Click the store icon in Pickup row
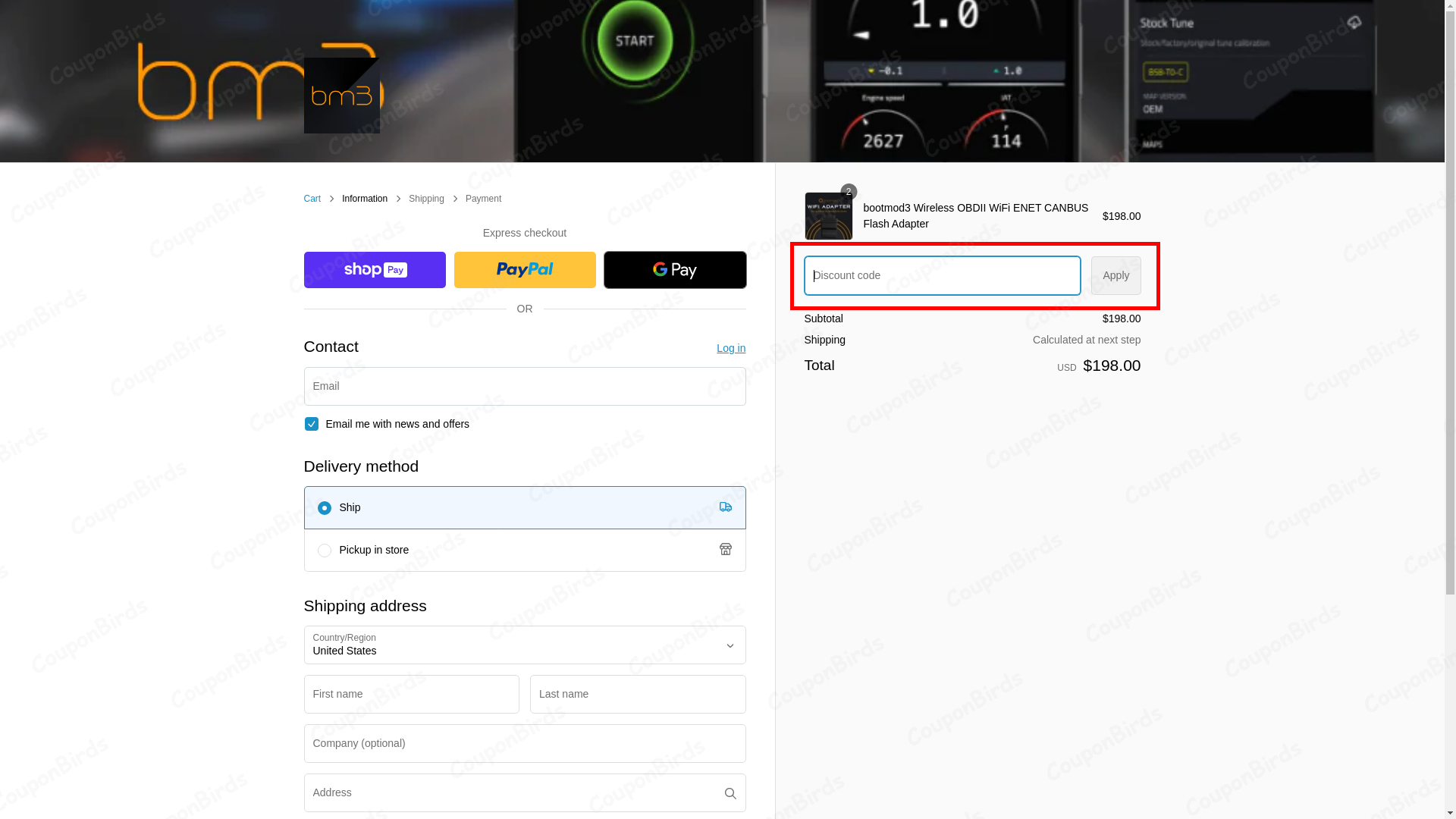The width and height of the screenshot is (1456, 819). pyautogui.click(x=725, y=550)
